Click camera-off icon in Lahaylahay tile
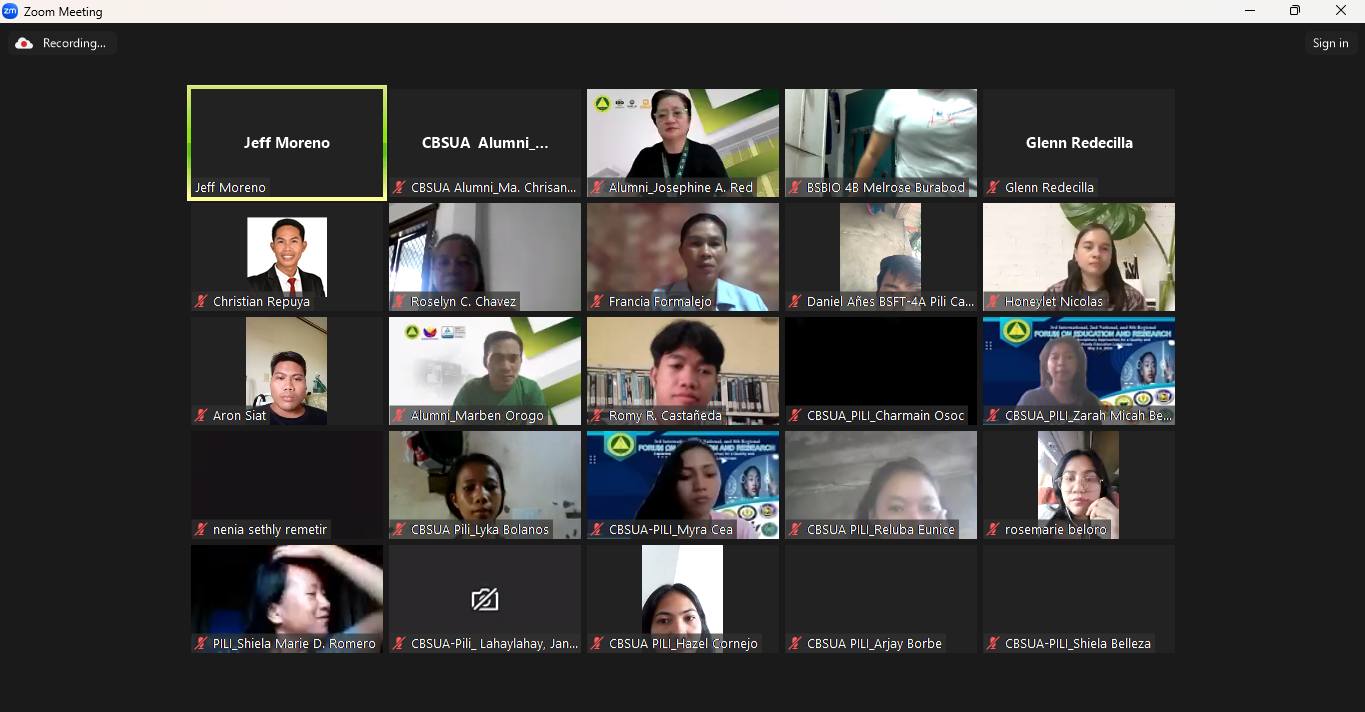This screenshot has height=712, width=1365. coord(485,599)
